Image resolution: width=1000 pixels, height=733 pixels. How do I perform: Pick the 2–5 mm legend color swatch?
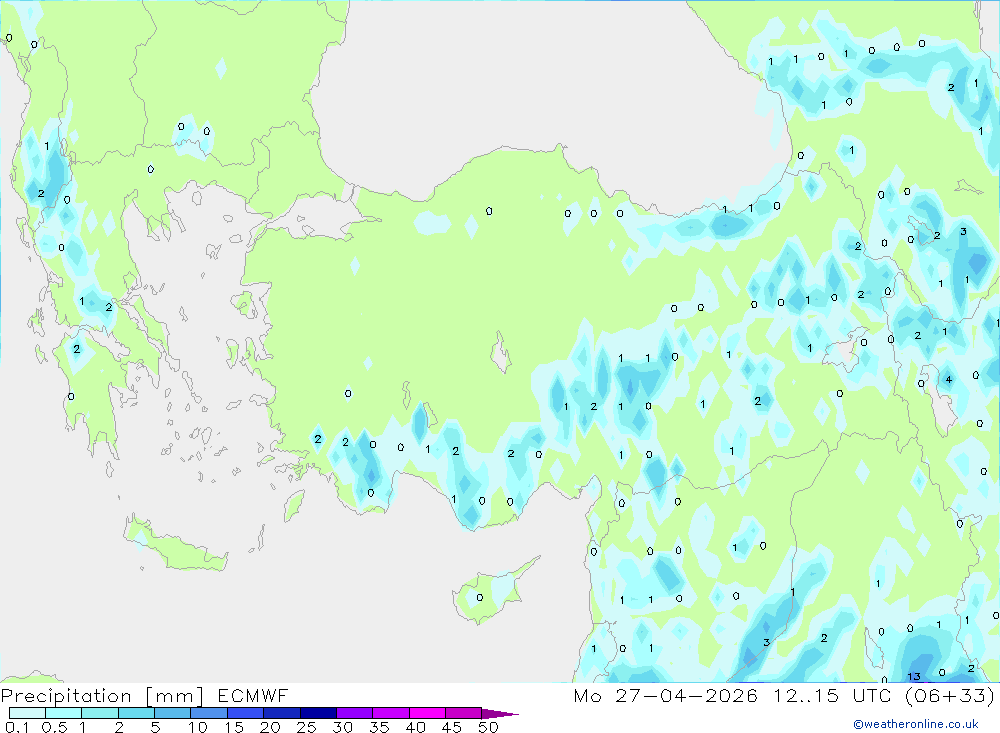136,713
